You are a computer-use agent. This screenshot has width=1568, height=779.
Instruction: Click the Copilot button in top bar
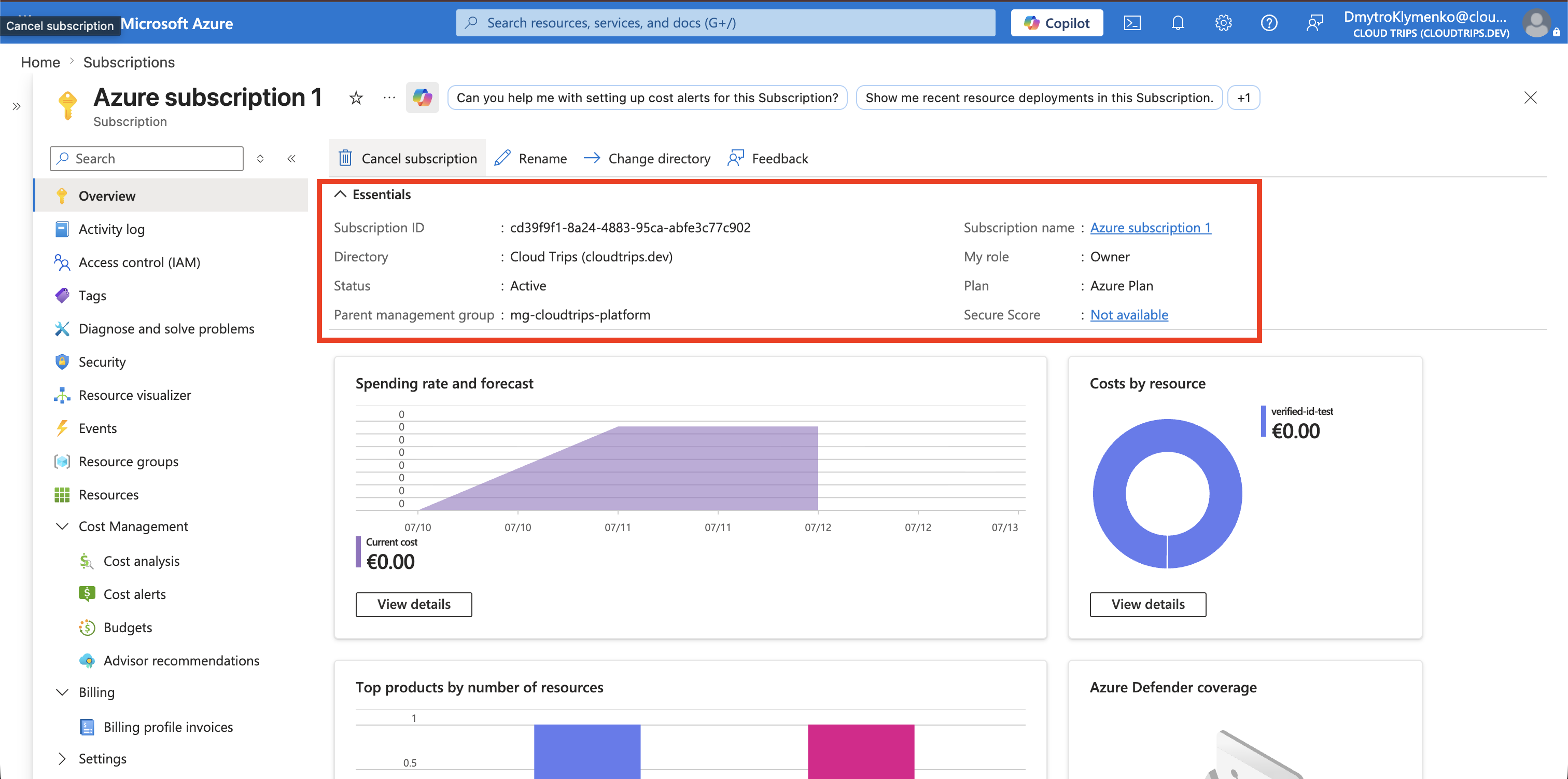pos(1057,23)
